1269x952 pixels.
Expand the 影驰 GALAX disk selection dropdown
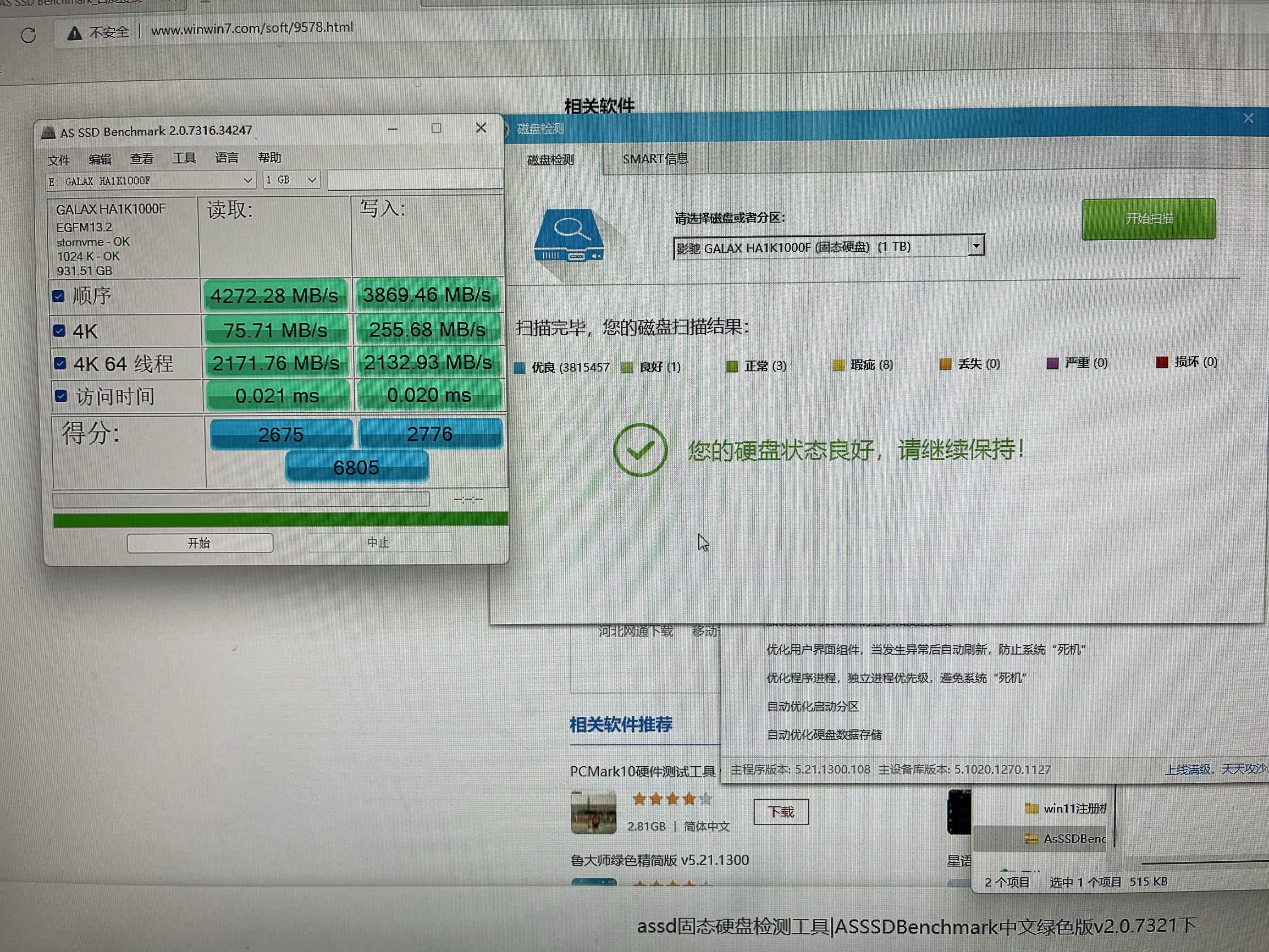point(975,246)
